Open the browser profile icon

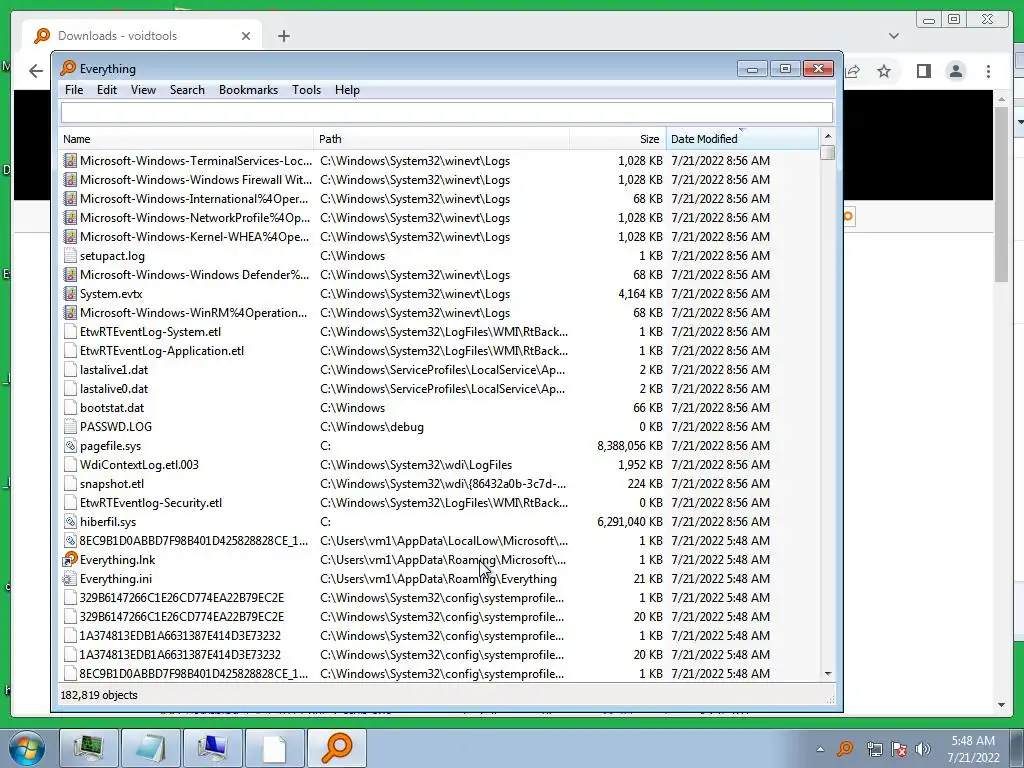coord(955,71)
